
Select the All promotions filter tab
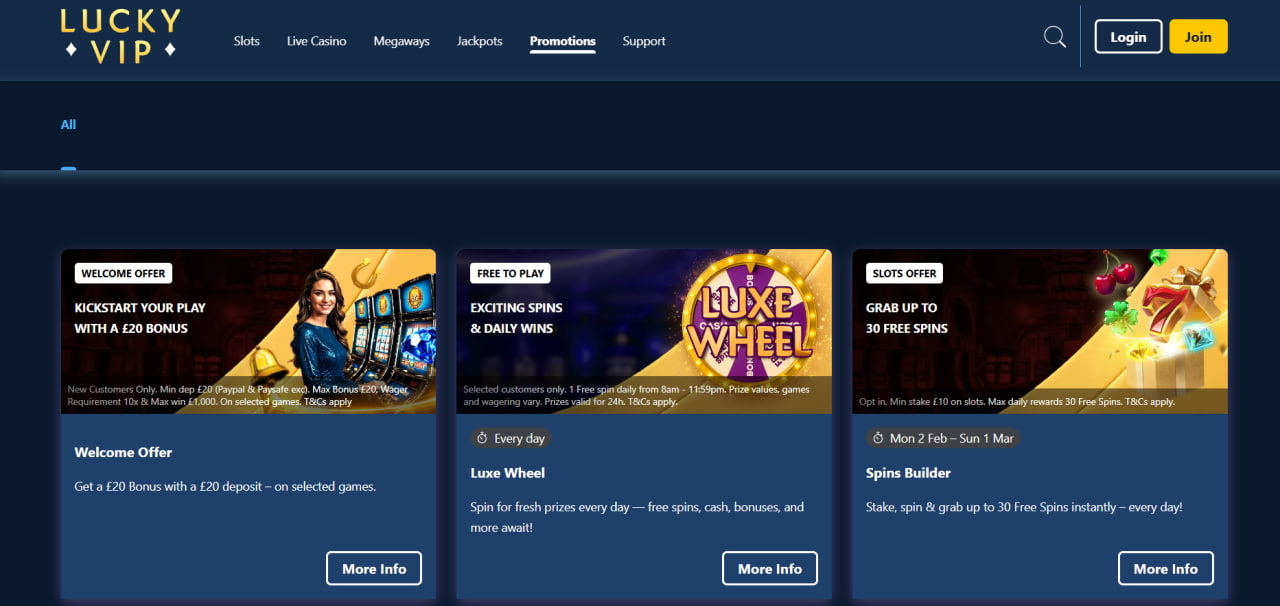(x=68, y=125)
